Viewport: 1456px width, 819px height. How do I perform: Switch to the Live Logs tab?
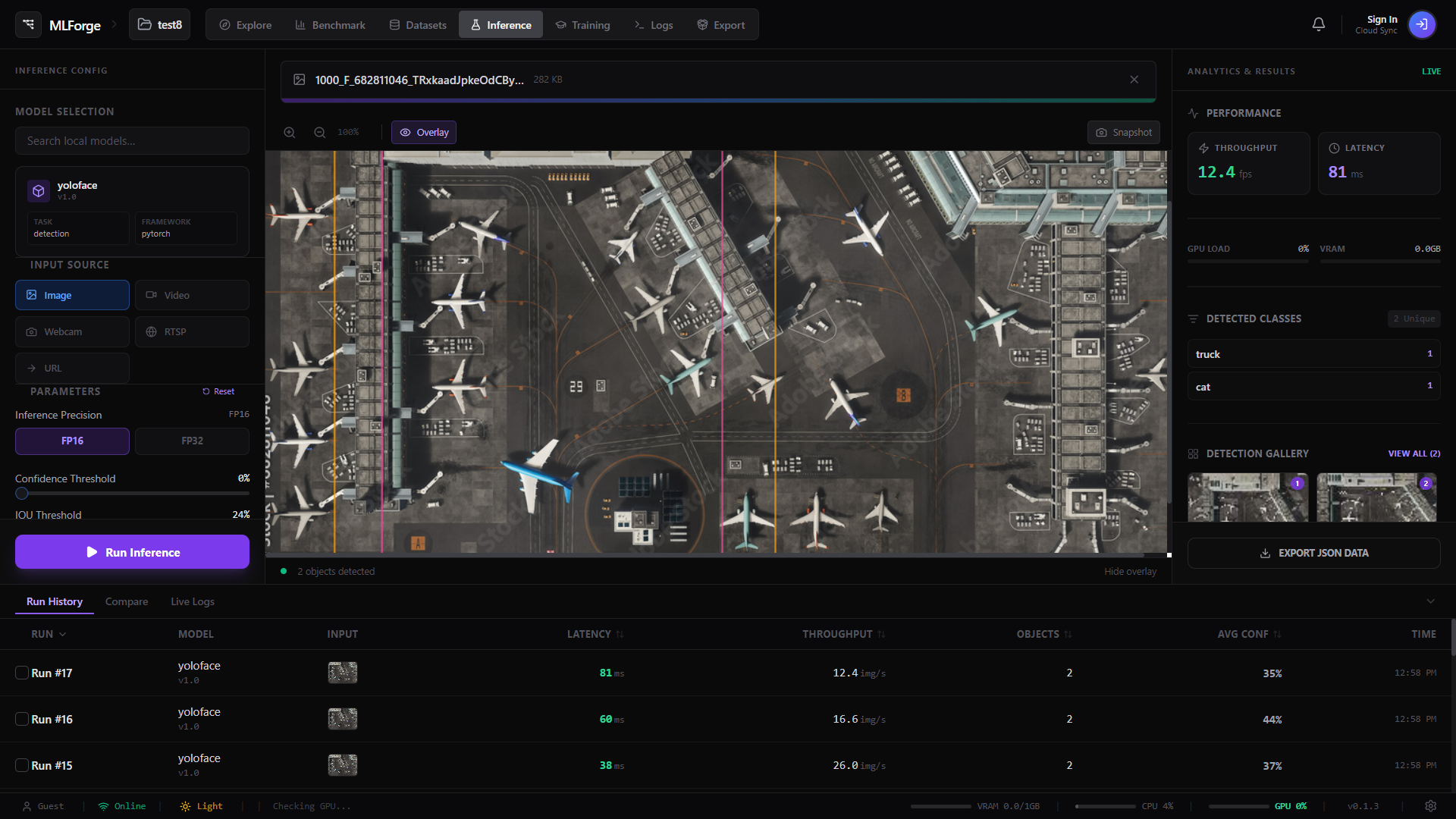coord(193,601)
